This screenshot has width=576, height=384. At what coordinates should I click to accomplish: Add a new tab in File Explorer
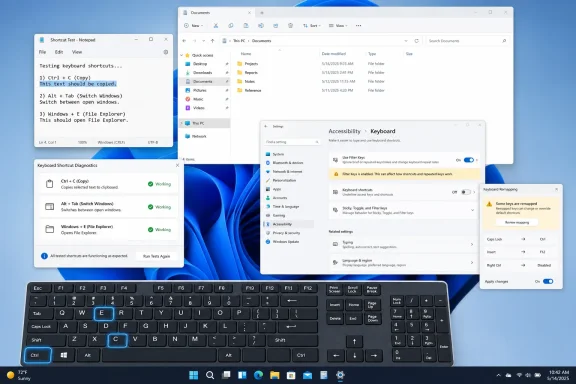[262, 13]
